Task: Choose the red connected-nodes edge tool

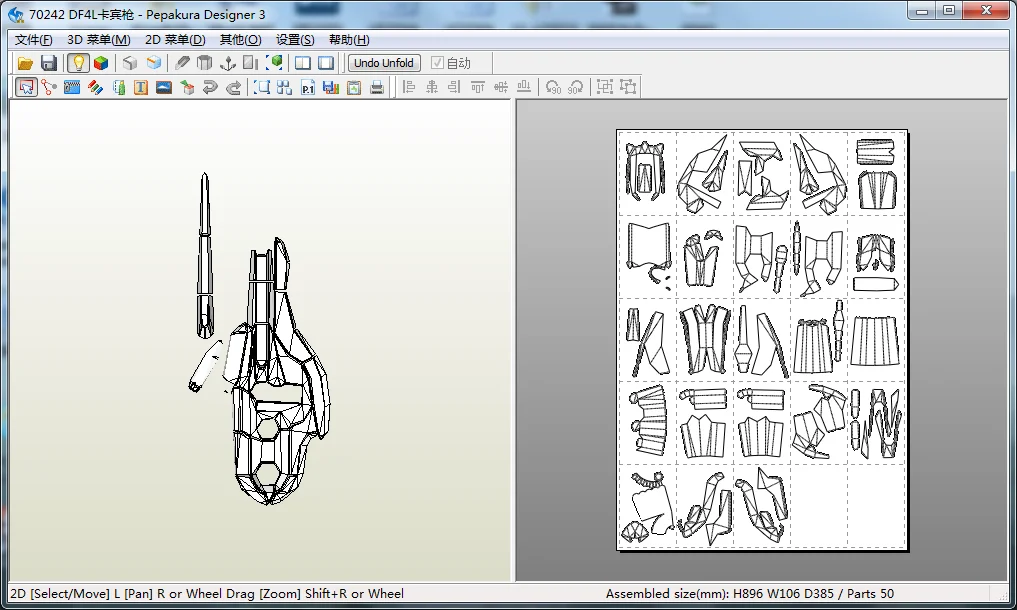Action: click(x=49, y=87)
